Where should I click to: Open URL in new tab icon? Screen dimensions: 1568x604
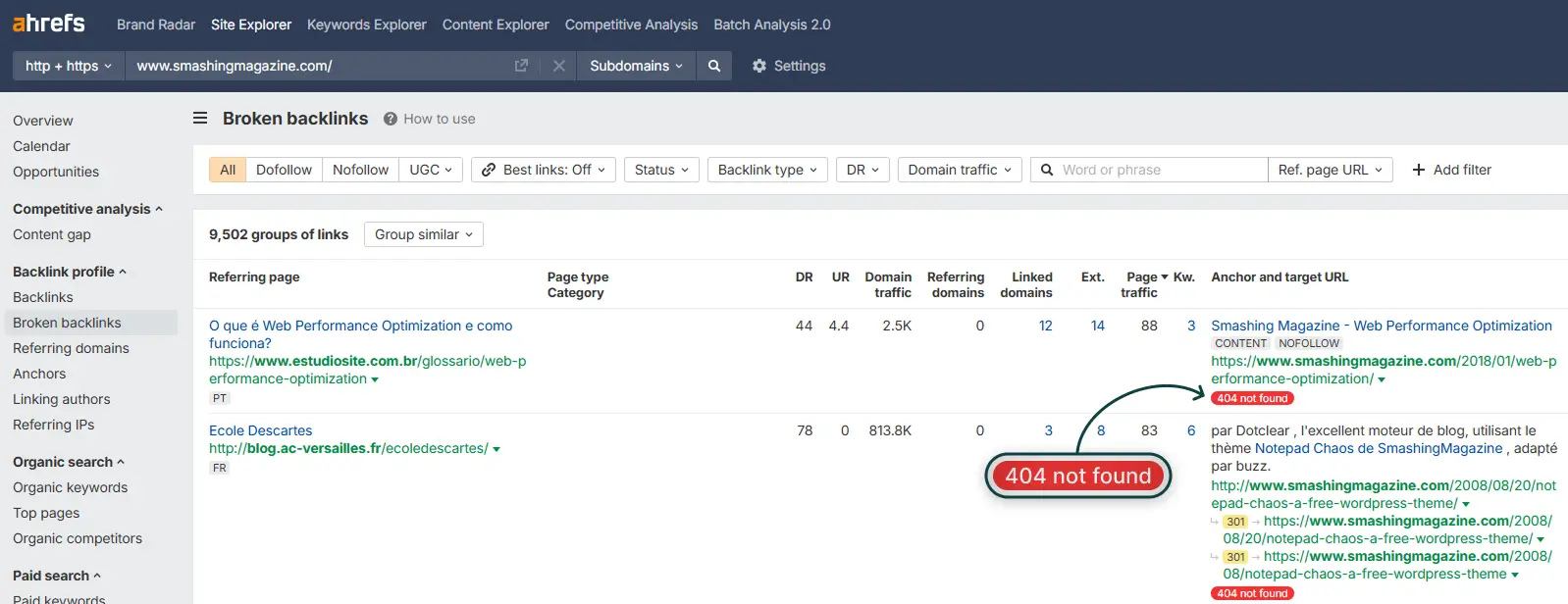click(521, 66)
